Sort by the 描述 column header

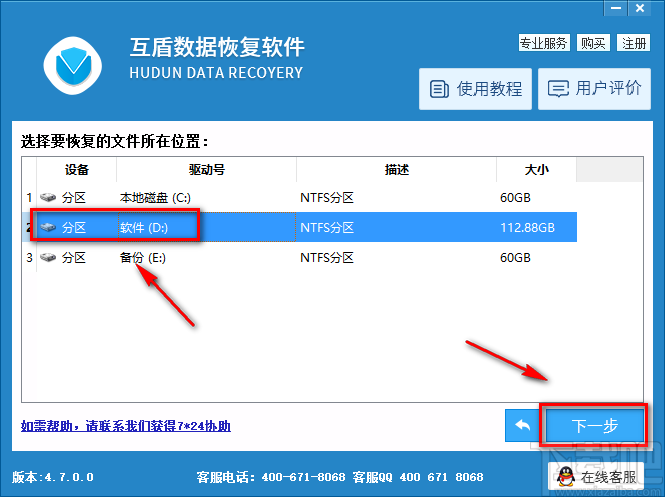click(x=397, y=170)
